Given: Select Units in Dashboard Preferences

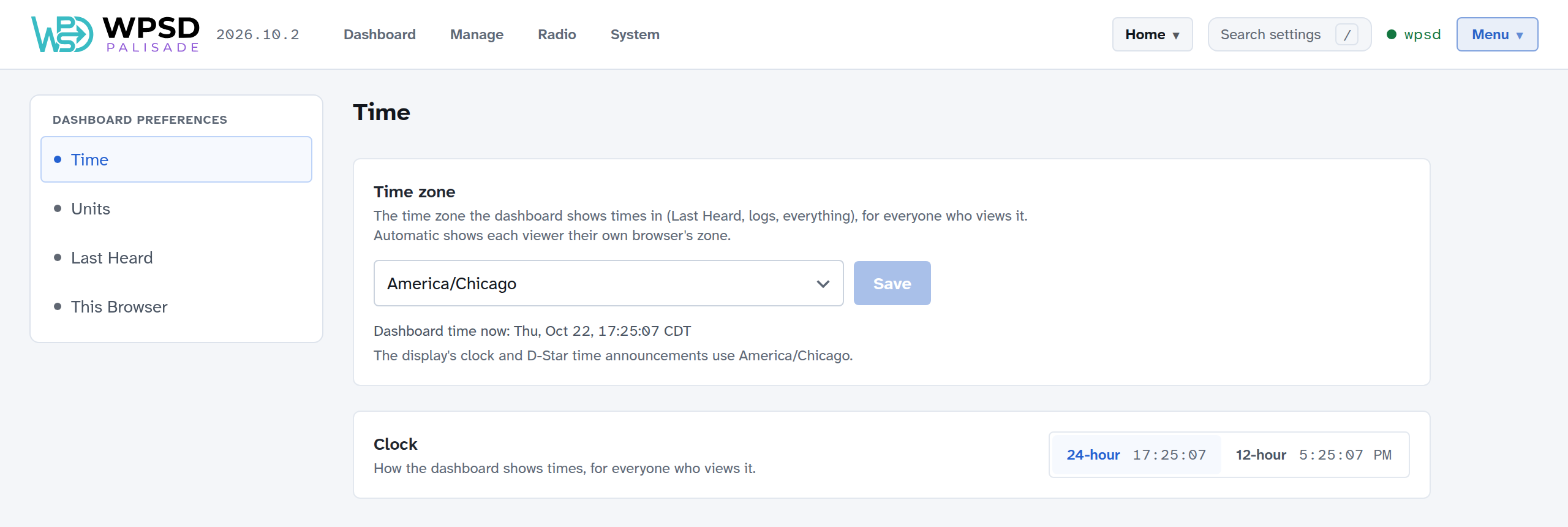Looking at the screenshot, I should [x=176, y=208].
